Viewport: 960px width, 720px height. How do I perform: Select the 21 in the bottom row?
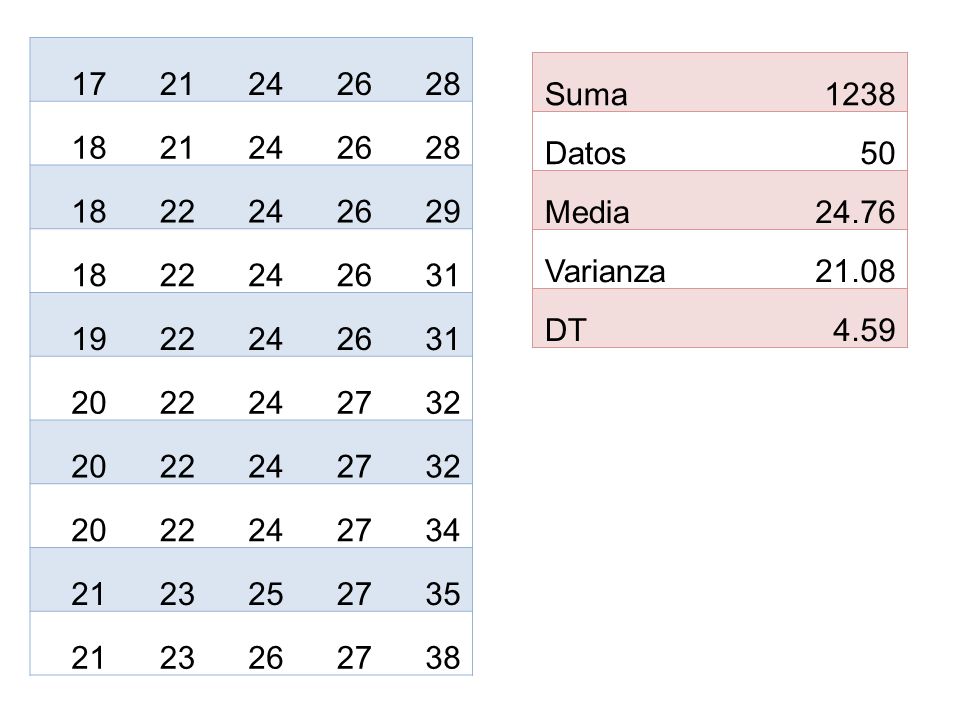(x=89, y=658)
